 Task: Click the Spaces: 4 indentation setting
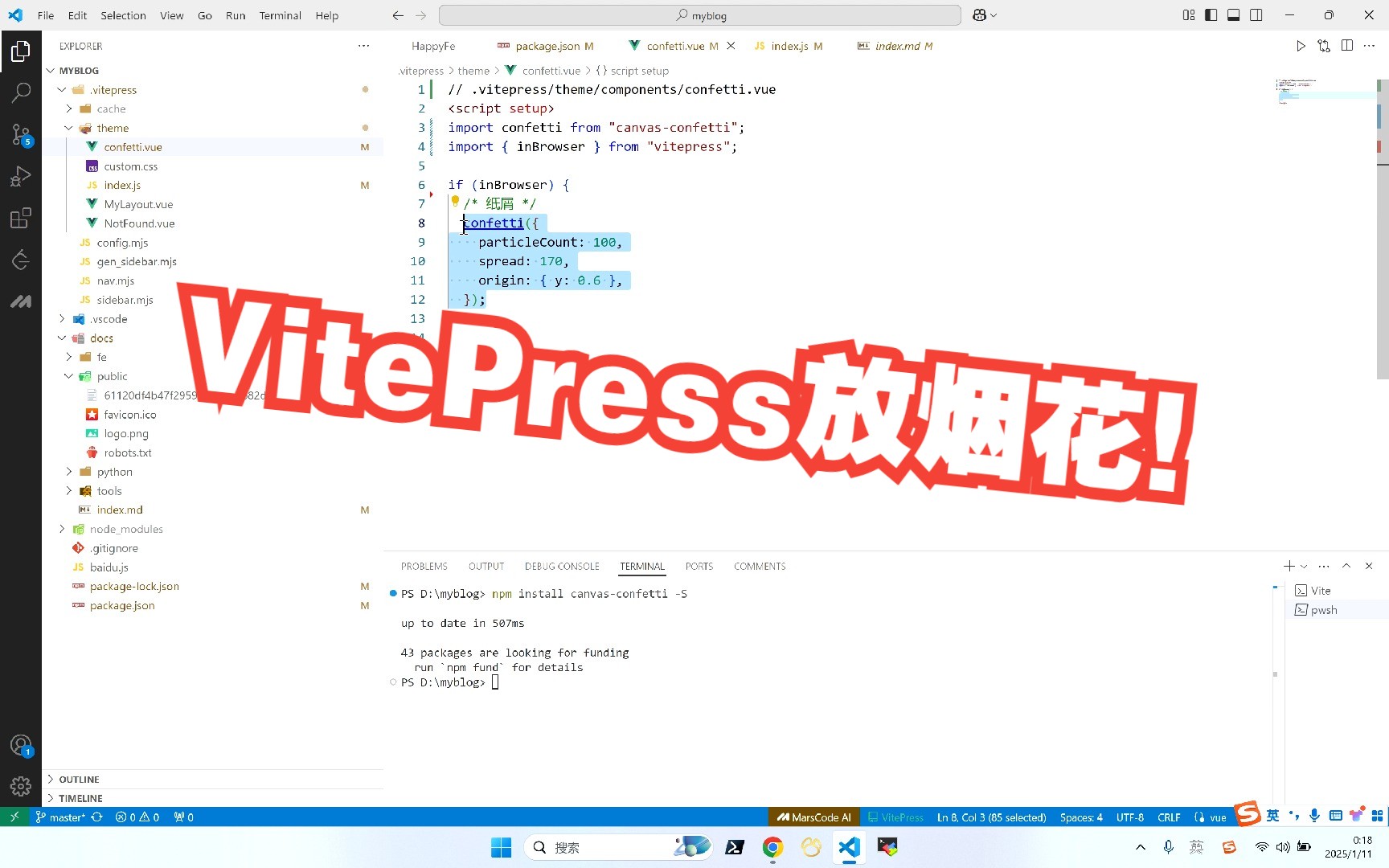pos(1081,817)
